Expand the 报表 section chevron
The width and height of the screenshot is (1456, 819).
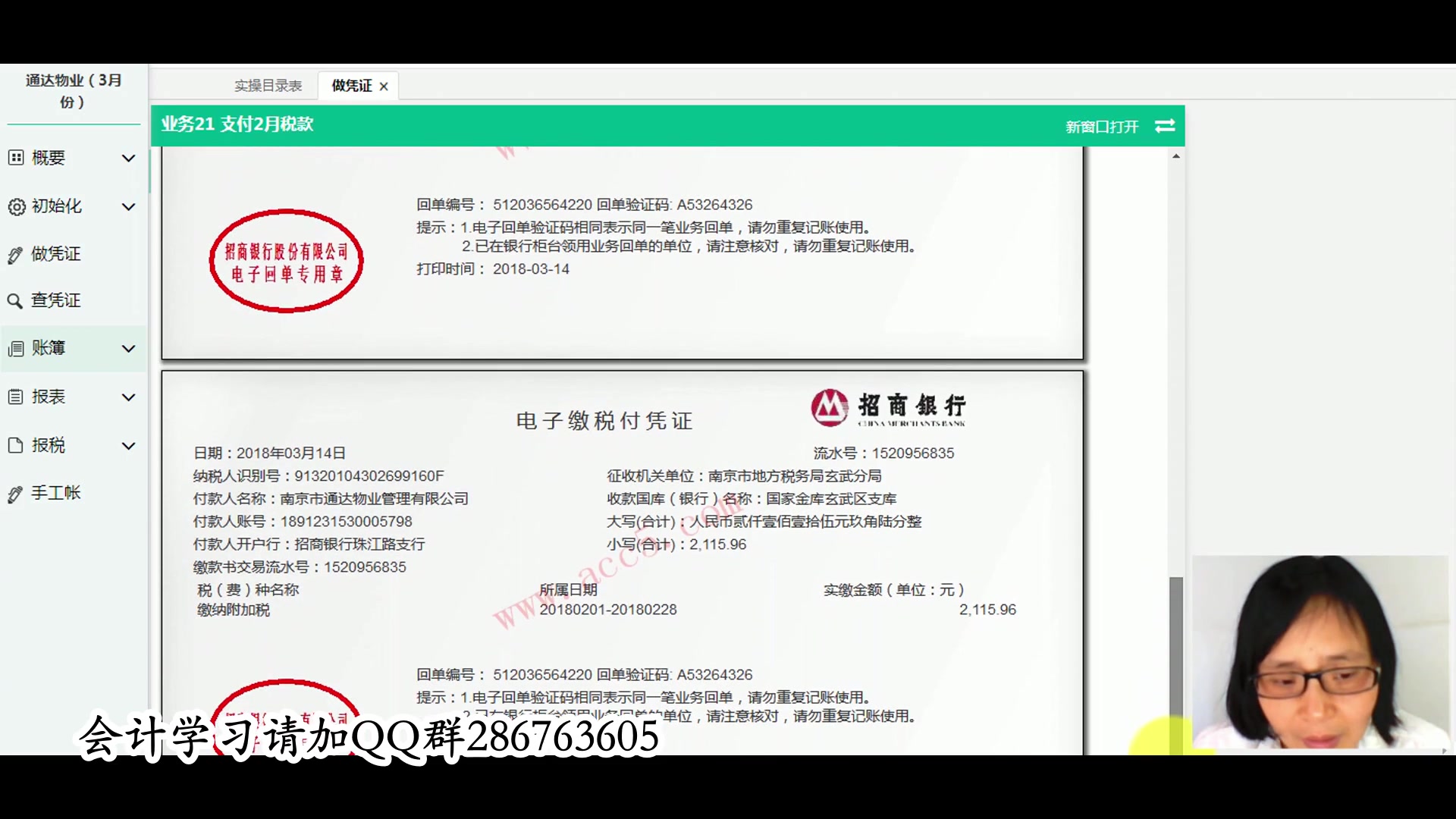(129, 396)
